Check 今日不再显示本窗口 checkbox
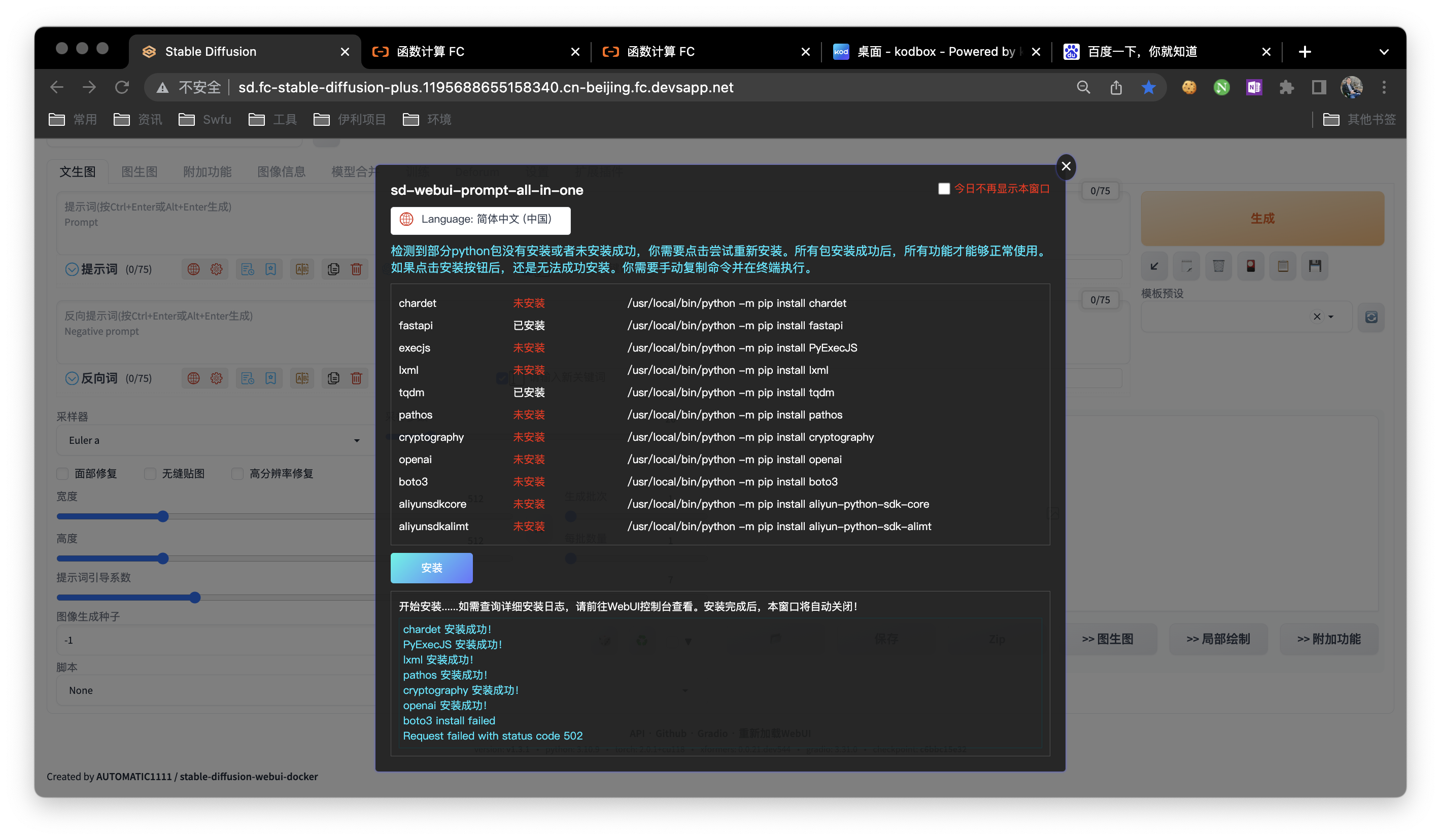1441x840 pixels. [944, 189]
